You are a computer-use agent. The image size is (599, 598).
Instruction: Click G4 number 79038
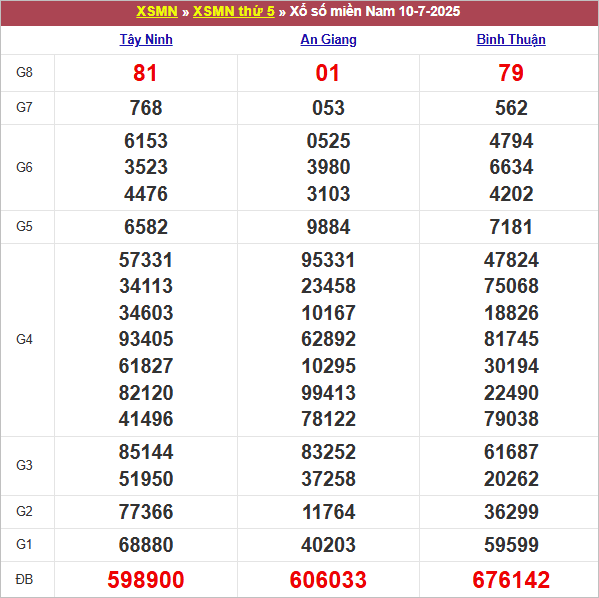tap(511, 419)
